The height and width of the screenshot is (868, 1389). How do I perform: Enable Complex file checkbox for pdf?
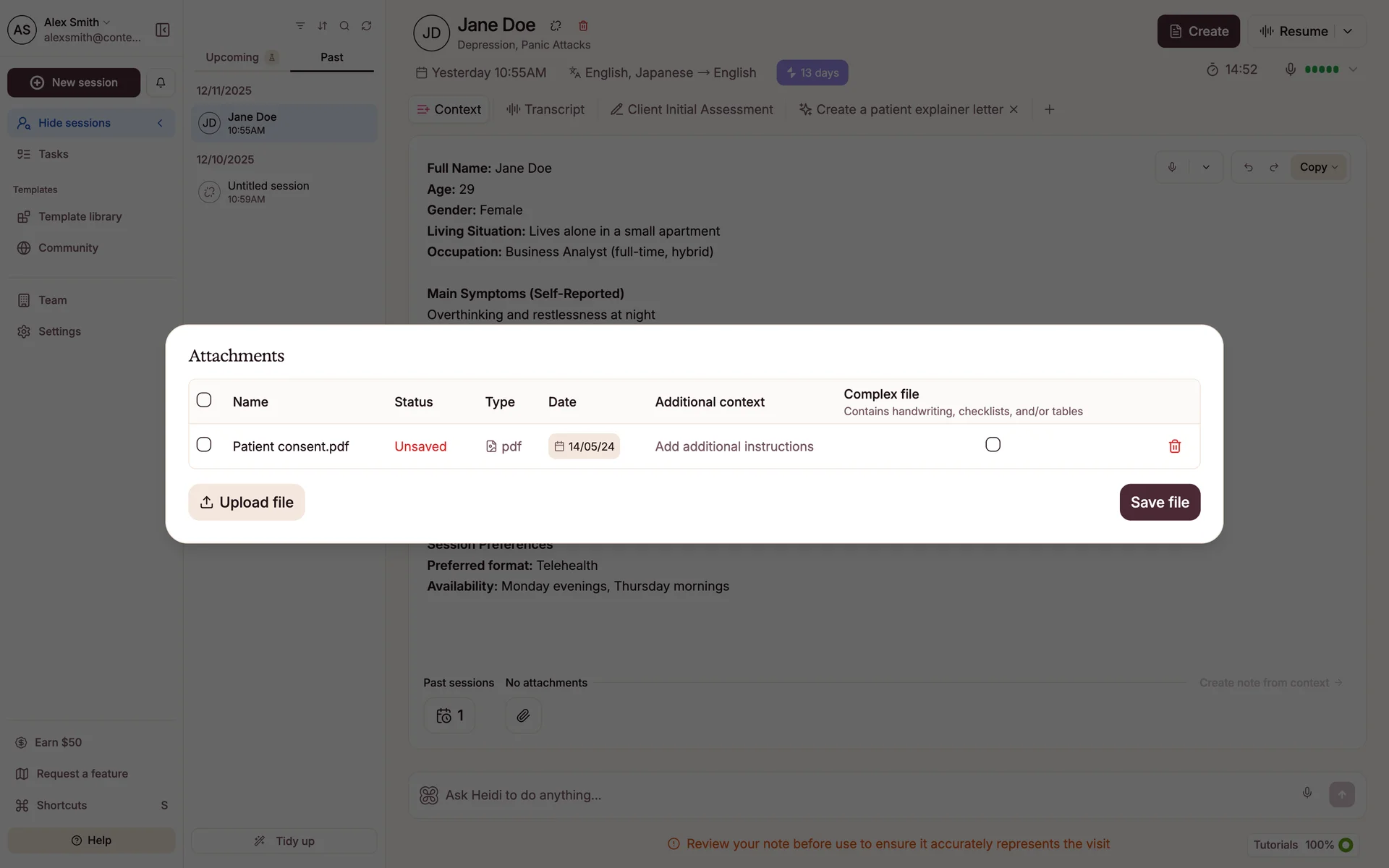(x=993, y=445)
